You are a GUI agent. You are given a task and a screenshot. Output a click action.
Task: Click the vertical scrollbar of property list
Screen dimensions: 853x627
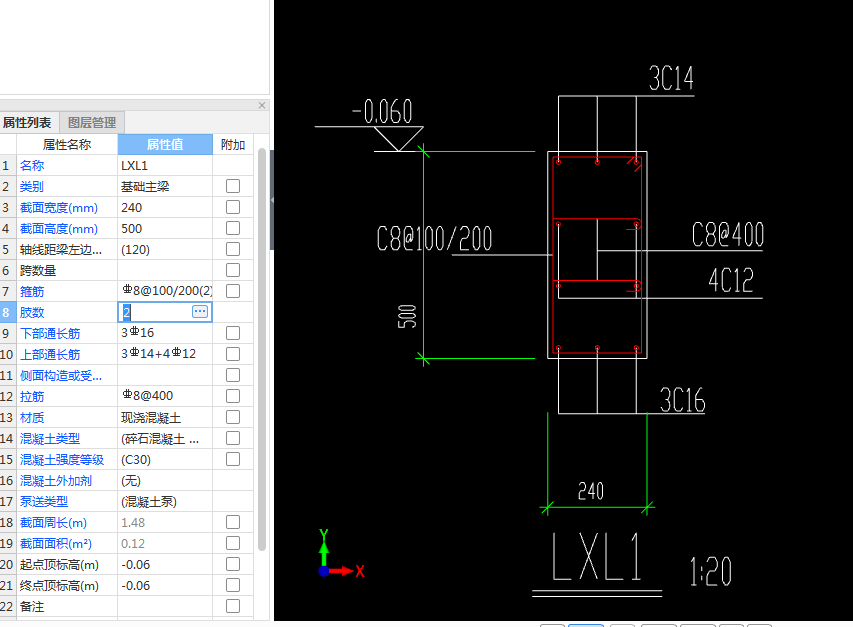click(262, 349)
